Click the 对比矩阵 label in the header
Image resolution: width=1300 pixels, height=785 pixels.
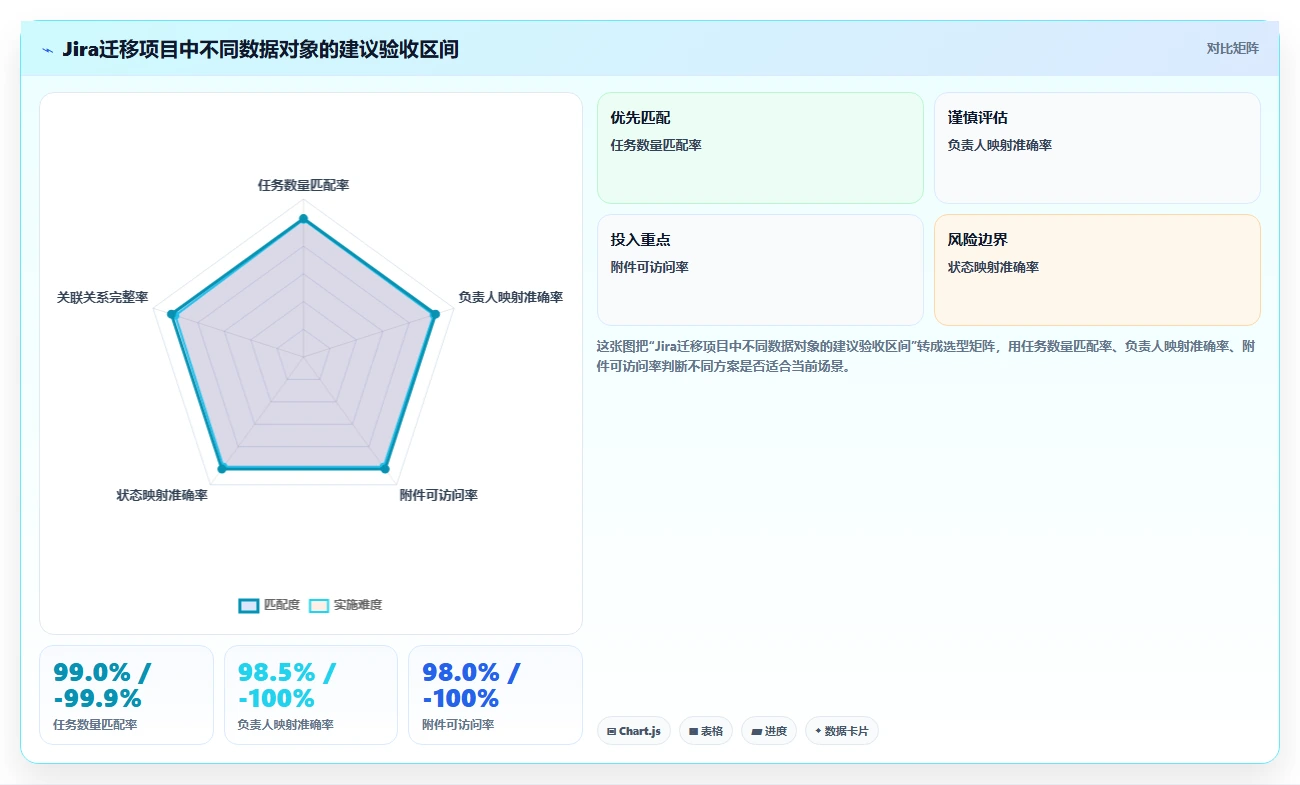click(x=1232, y=48)
